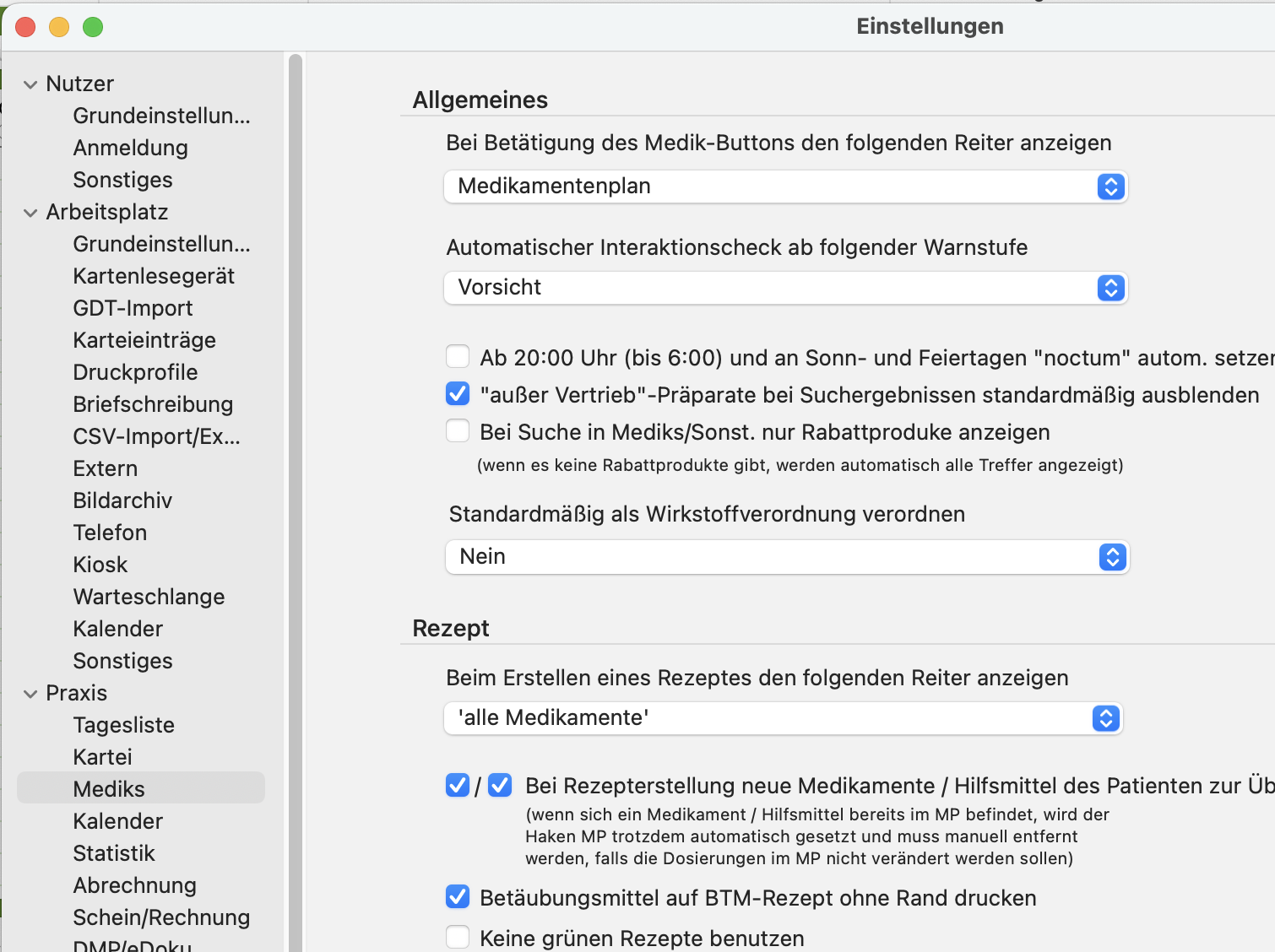Collapse the Praxis section
Image resolution: width=1275 pixels, height=952 pixels.
30,694
